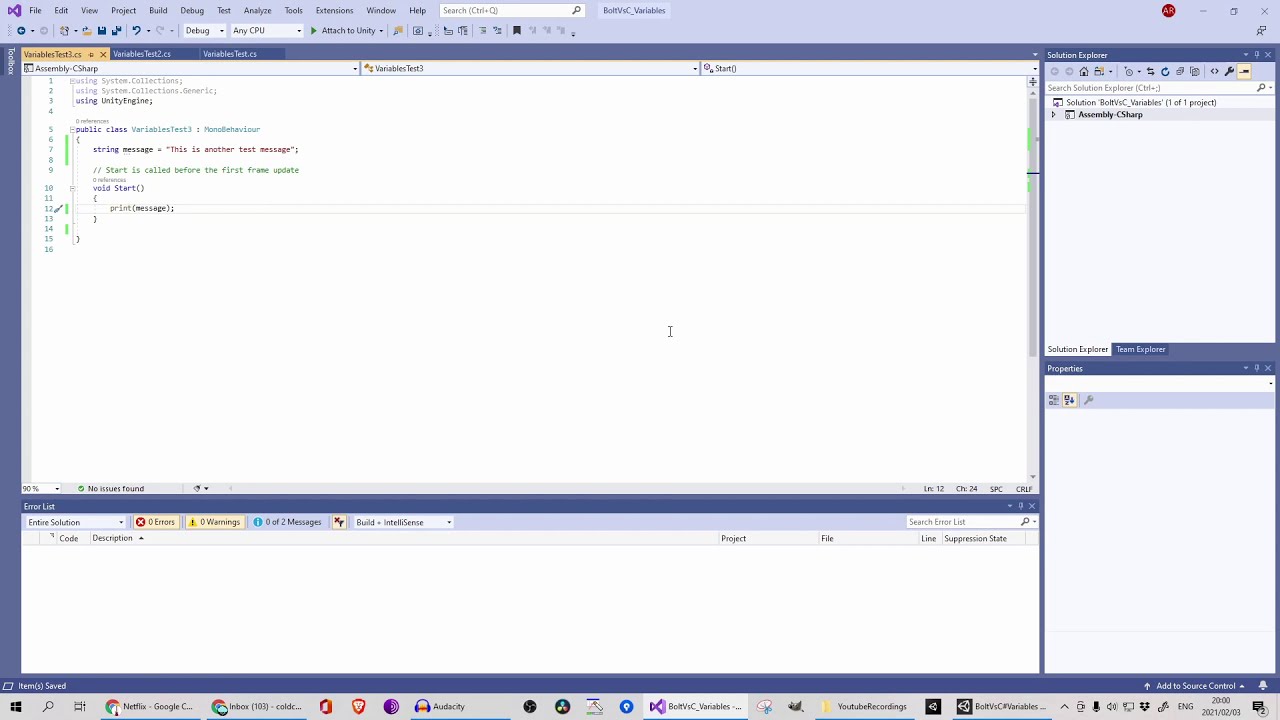Image resolution: width=1280 pixels, height=720 pixels.
Task: Open the Assembly-CSharp project dropdown
Action: (x=190, y=69)
